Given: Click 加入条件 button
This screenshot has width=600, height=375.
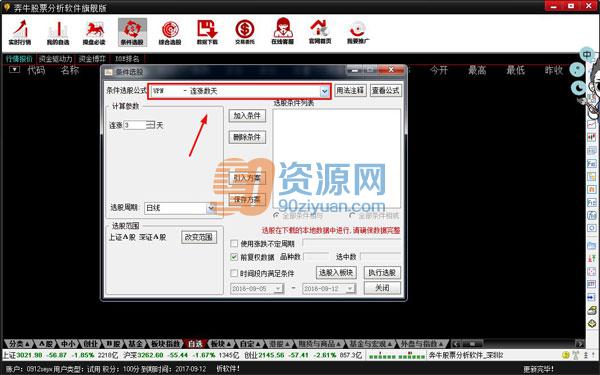Looking at the screenshot, I should point(247,116).
